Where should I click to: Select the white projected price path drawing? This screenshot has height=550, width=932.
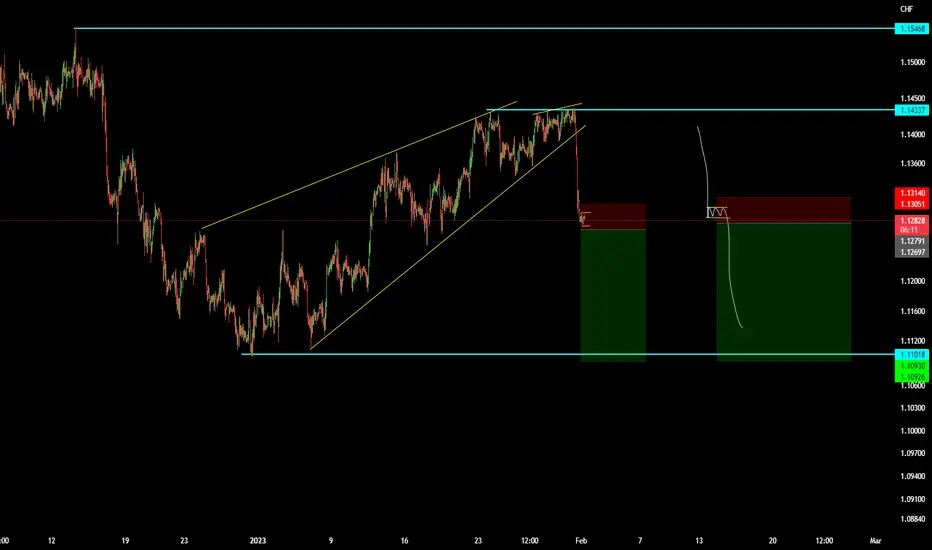[730, 268]
